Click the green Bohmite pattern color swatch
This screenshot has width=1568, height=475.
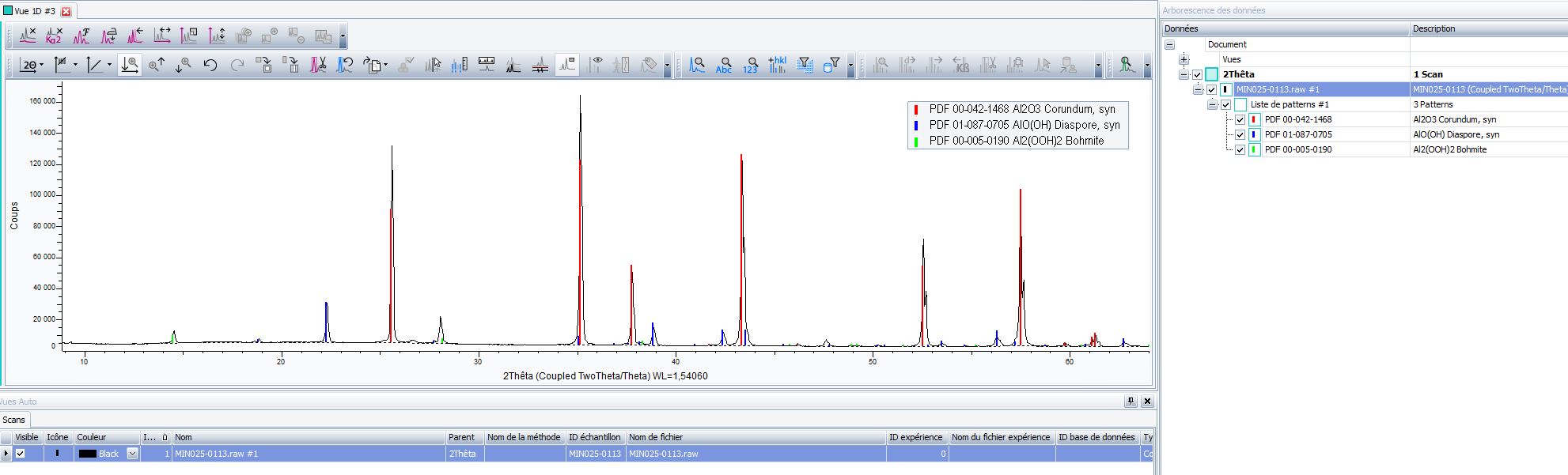pyautogui.click(x=1254, y=150)
